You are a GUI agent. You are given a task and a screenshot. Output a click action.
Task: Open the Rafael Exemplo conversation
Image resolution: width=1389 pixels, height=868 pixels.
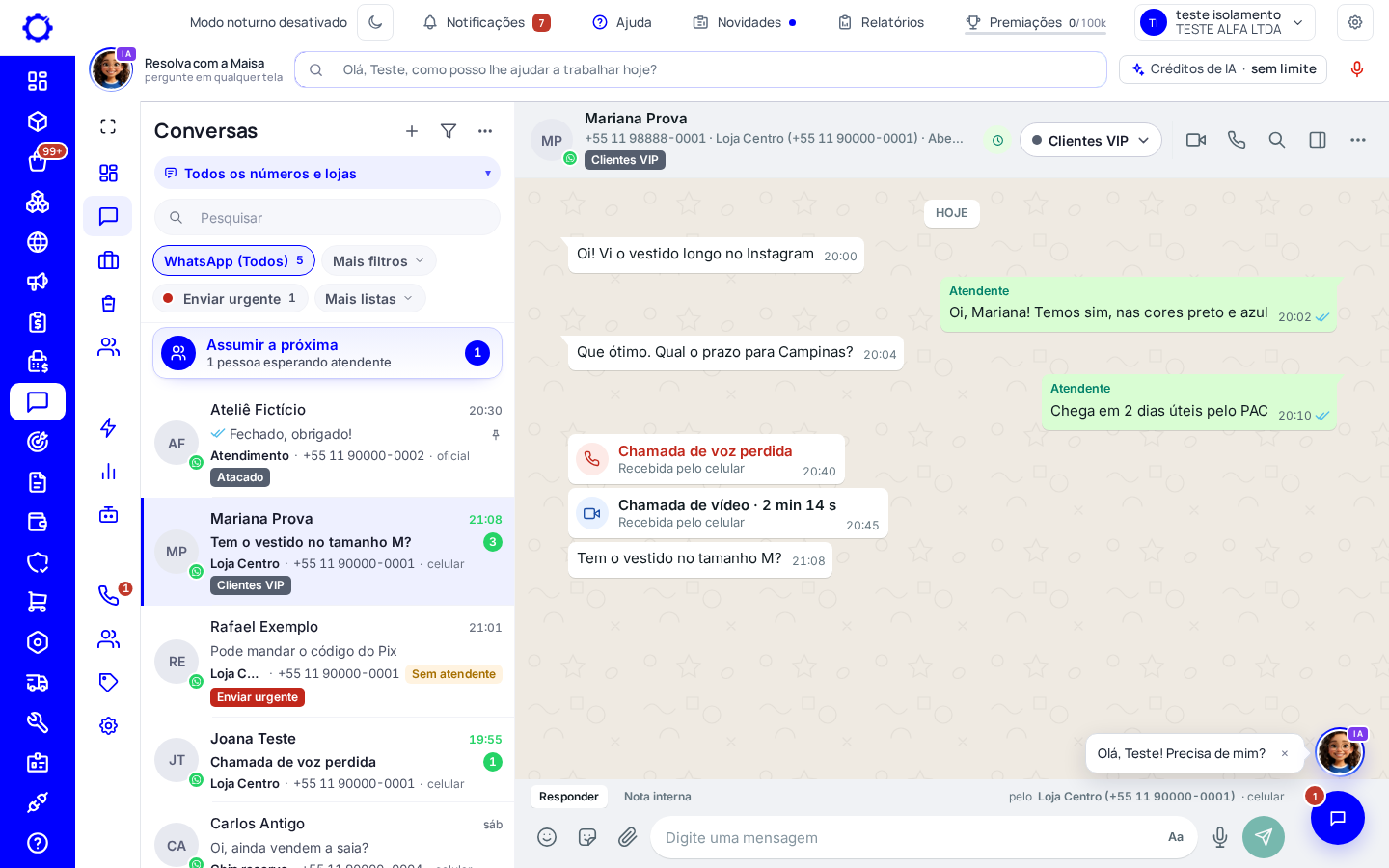point(327,662)
